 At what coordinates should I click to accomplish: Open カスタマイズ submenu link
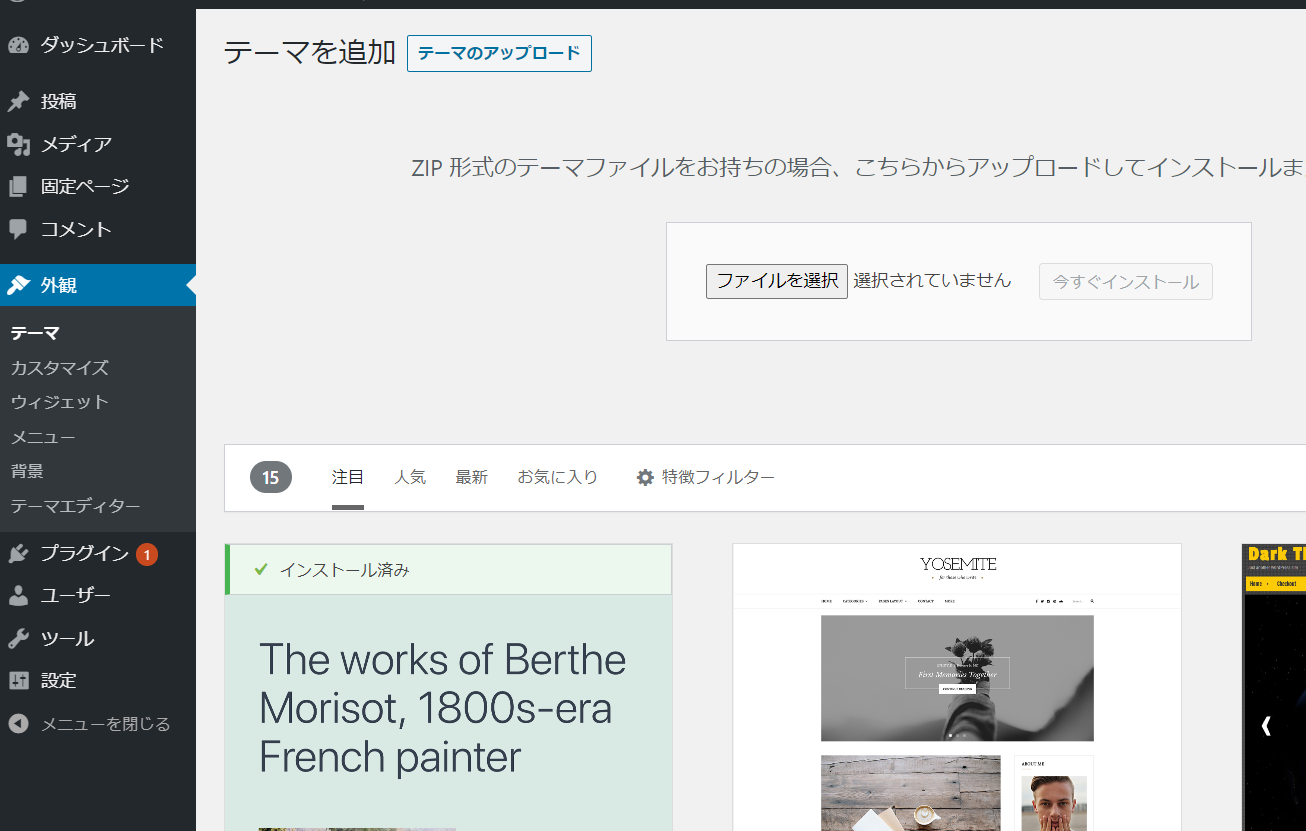coord(59,368)
